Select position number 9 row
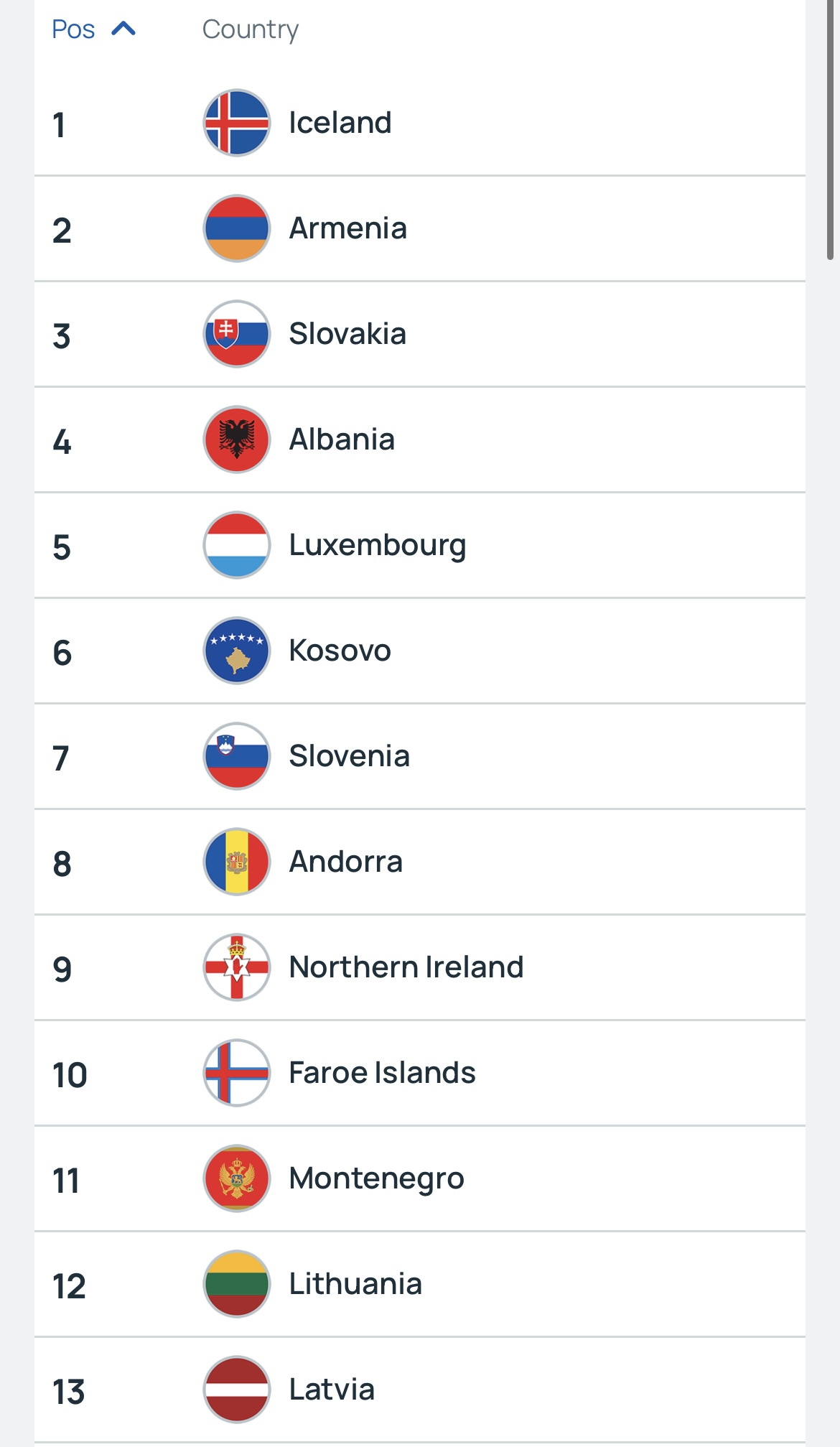This screenshot has height=1447, width=840. tap(420, 967)
